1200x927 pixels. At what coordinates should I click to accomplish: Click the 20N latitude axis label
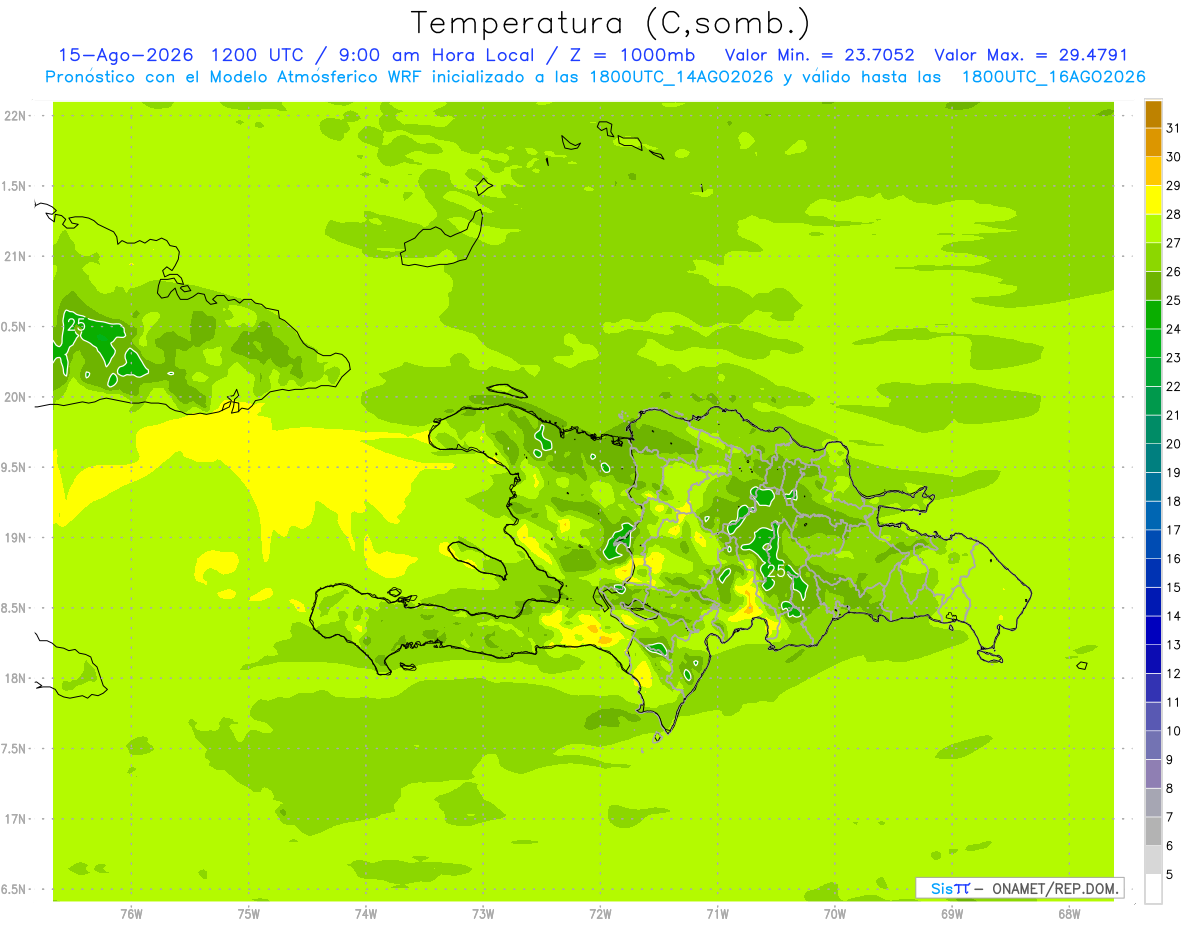14,397
